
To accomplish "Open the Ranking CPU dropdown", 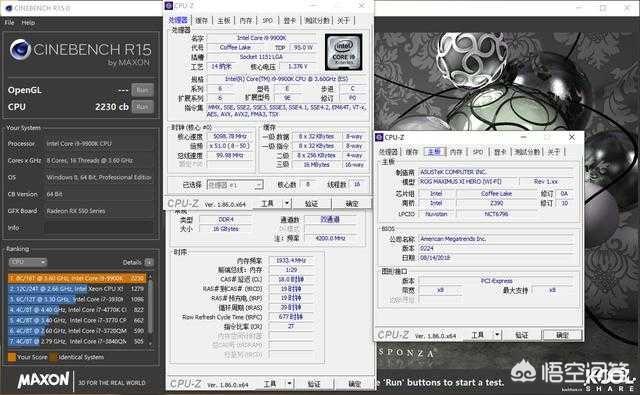I will [x=28, y=262].
